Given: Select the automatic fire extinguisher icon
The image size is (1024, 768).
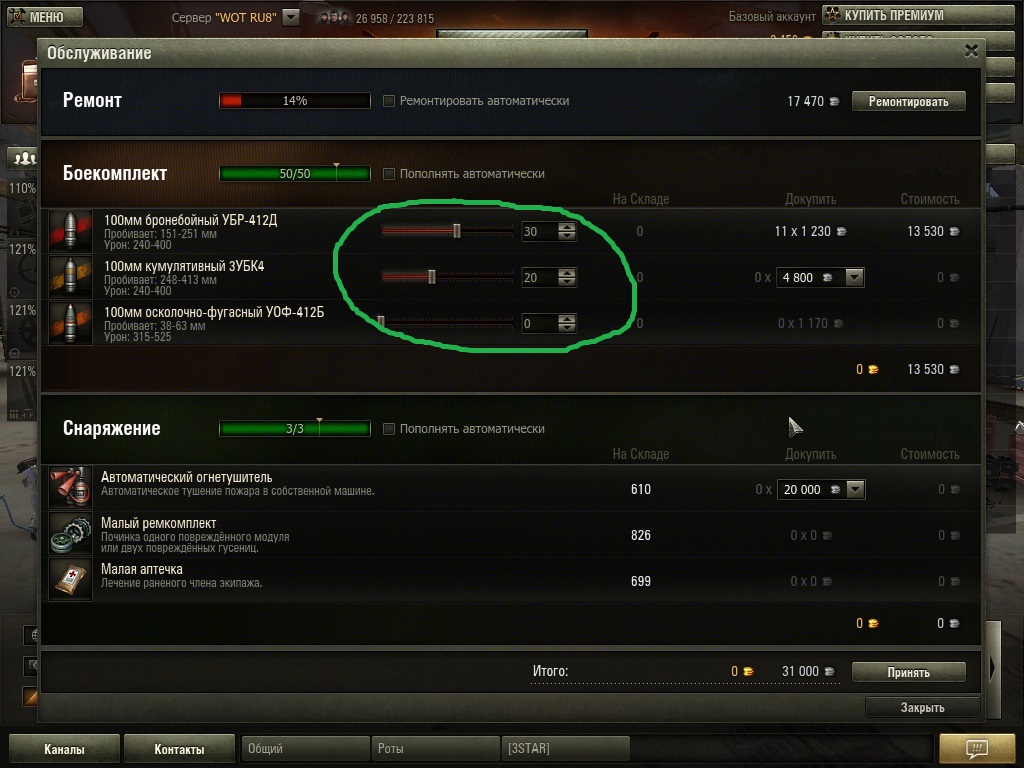Looking at the screenshot, I should coord(71,488).
